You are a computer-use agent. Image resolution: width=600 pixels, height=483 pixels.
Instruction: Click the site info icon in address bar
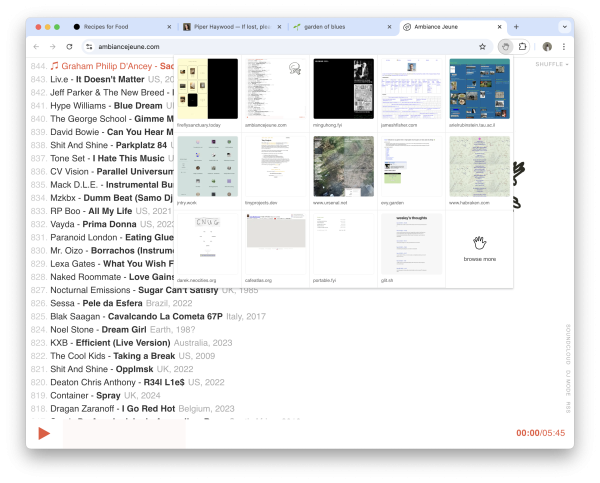[88, 46]
